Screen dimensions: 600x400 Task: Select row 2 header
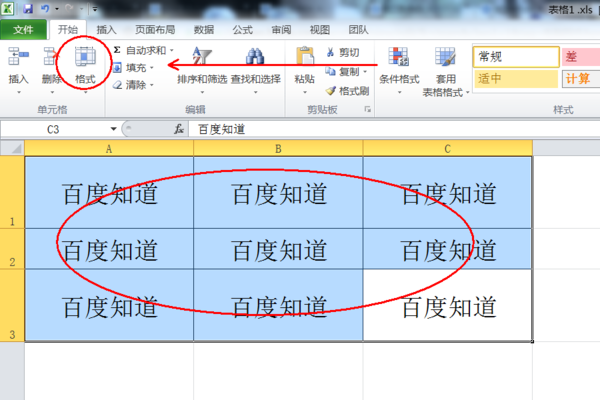12,249
